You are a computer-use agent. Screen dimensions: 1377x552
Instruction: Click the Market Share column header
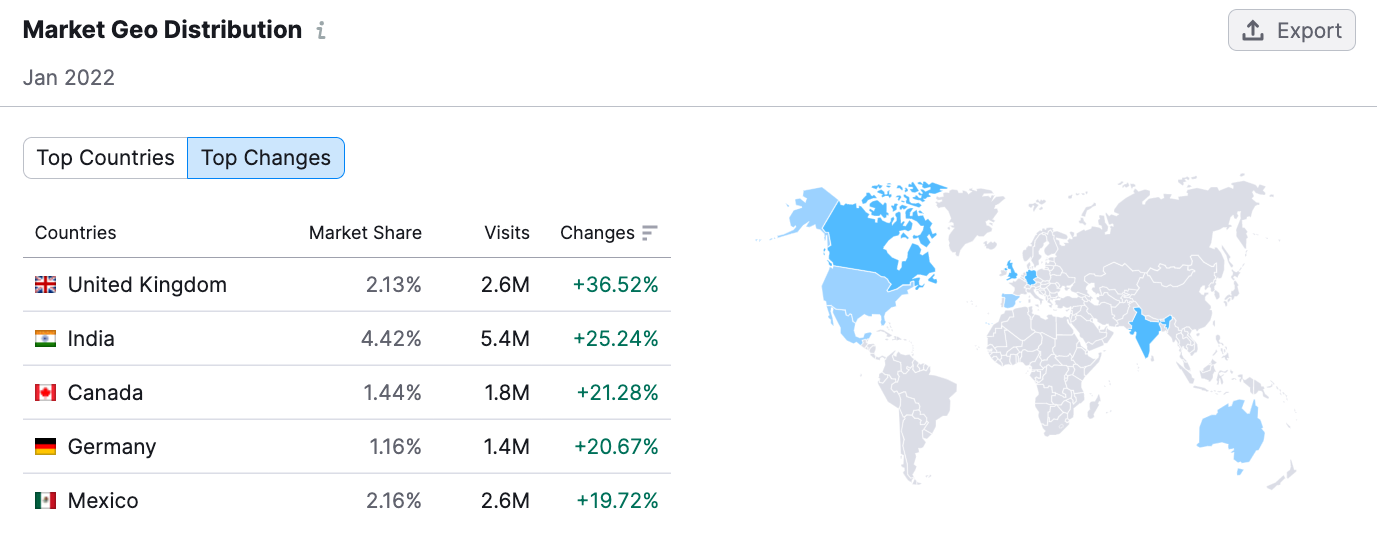(x=365, y=233)
